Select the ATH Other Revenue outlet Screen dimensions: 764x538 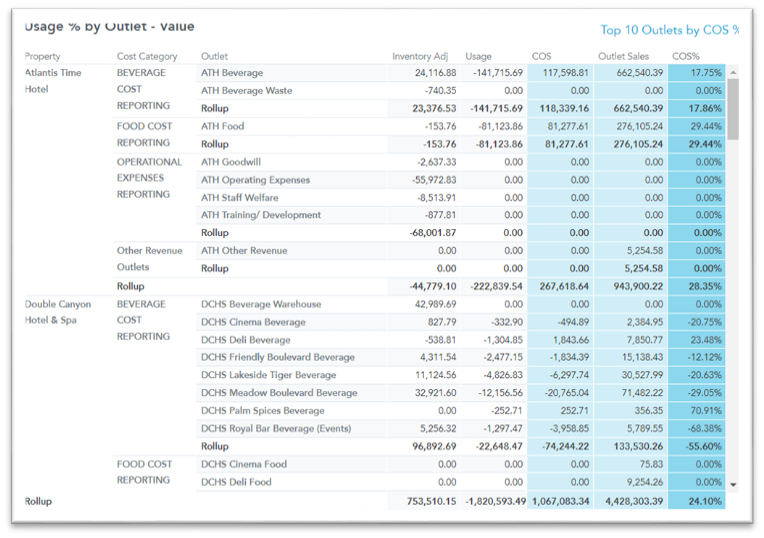coord(244,250)
